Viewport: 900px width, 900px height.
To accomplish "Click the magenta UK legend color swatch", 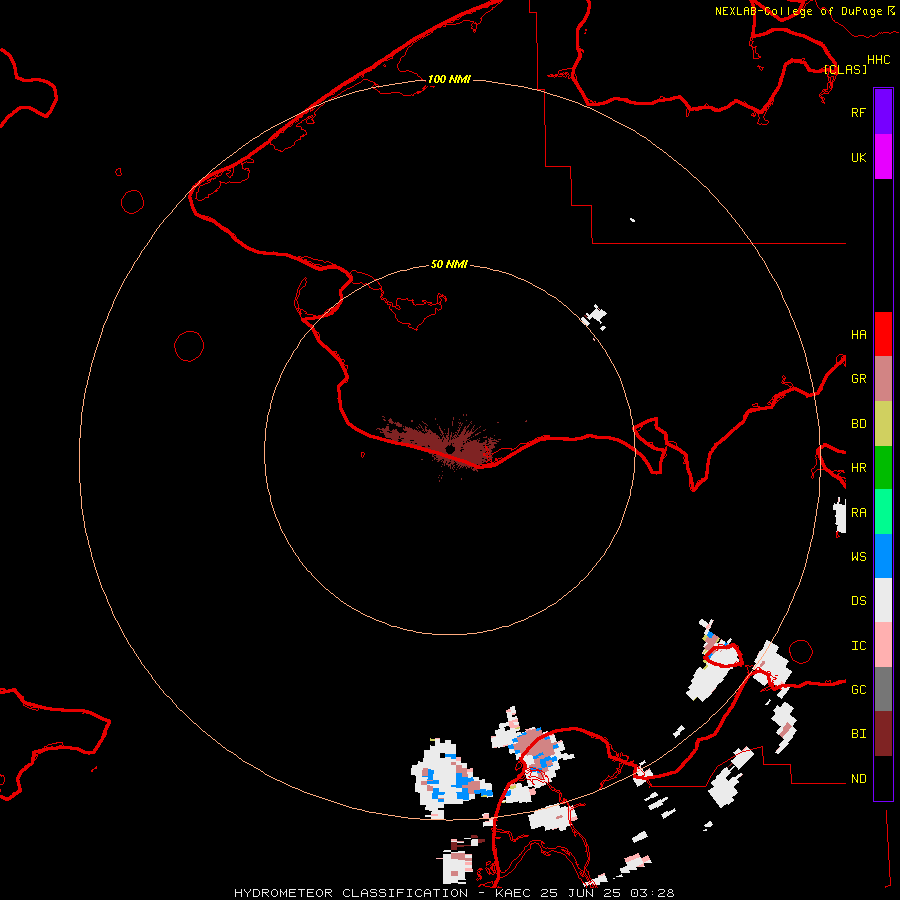I will [x=883, y=157].
